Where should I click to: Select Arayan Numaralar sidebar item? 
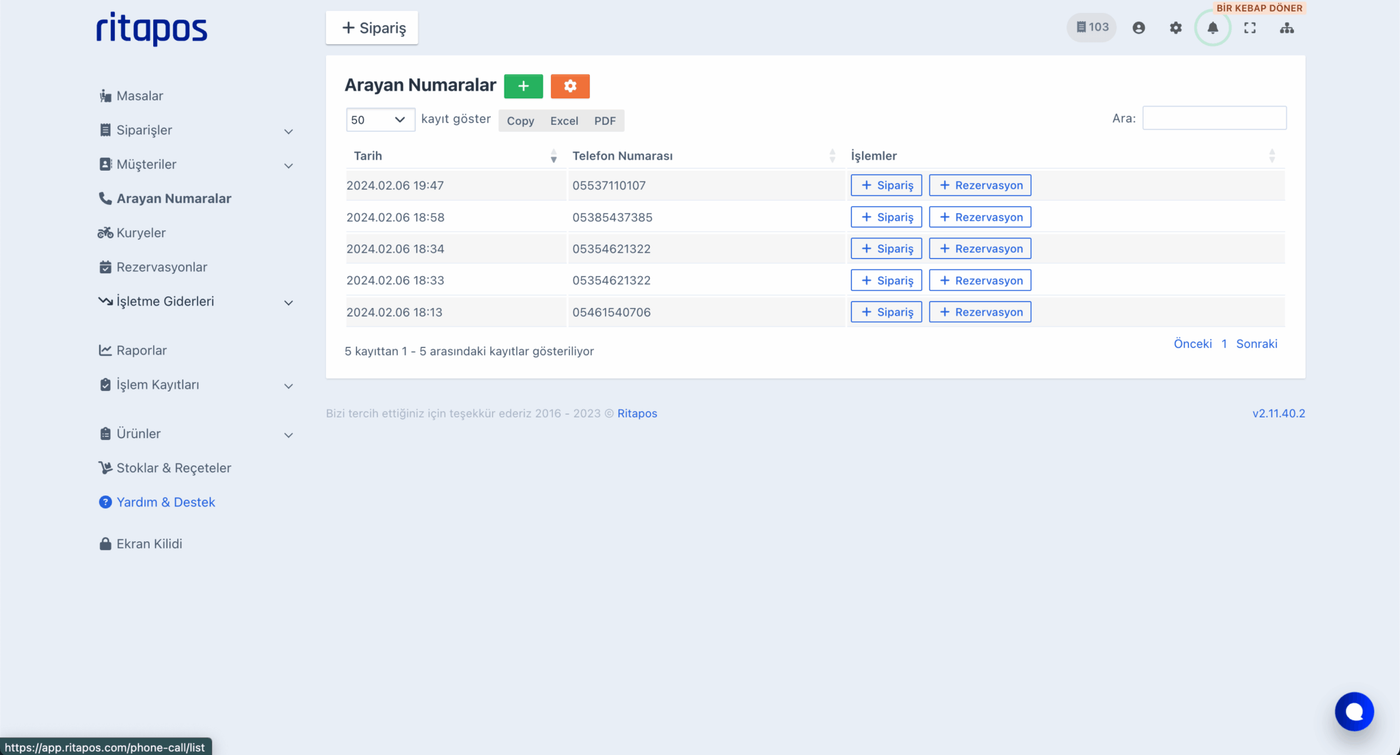(x=173, y=199)
